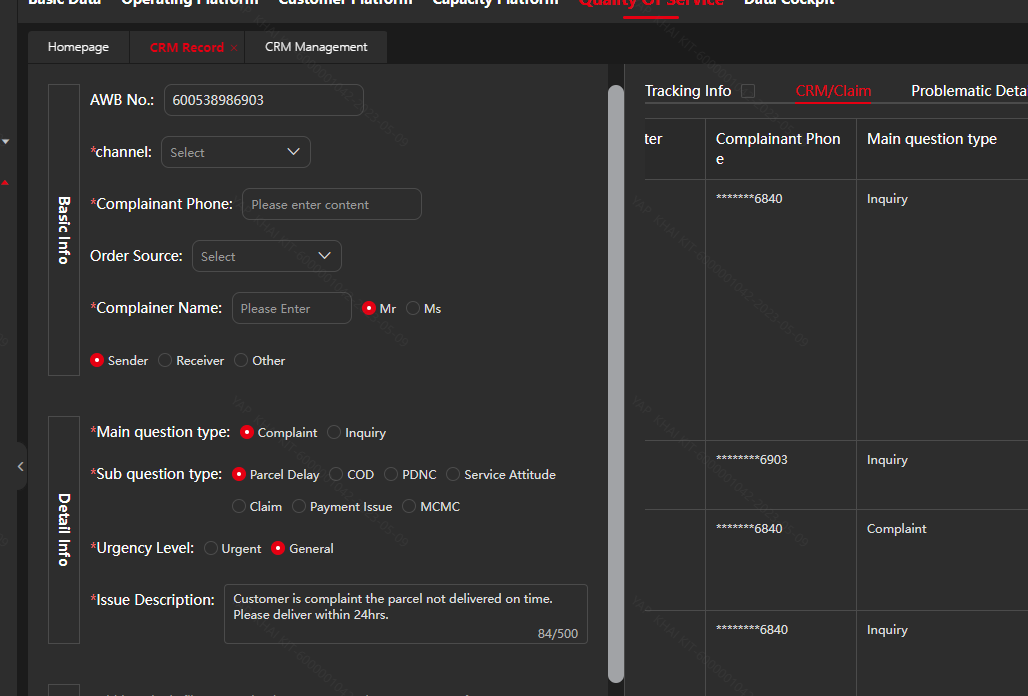Click into the Issue Description text area
The height and width of the screenshot is (696, 1028).
pos(405,613)
